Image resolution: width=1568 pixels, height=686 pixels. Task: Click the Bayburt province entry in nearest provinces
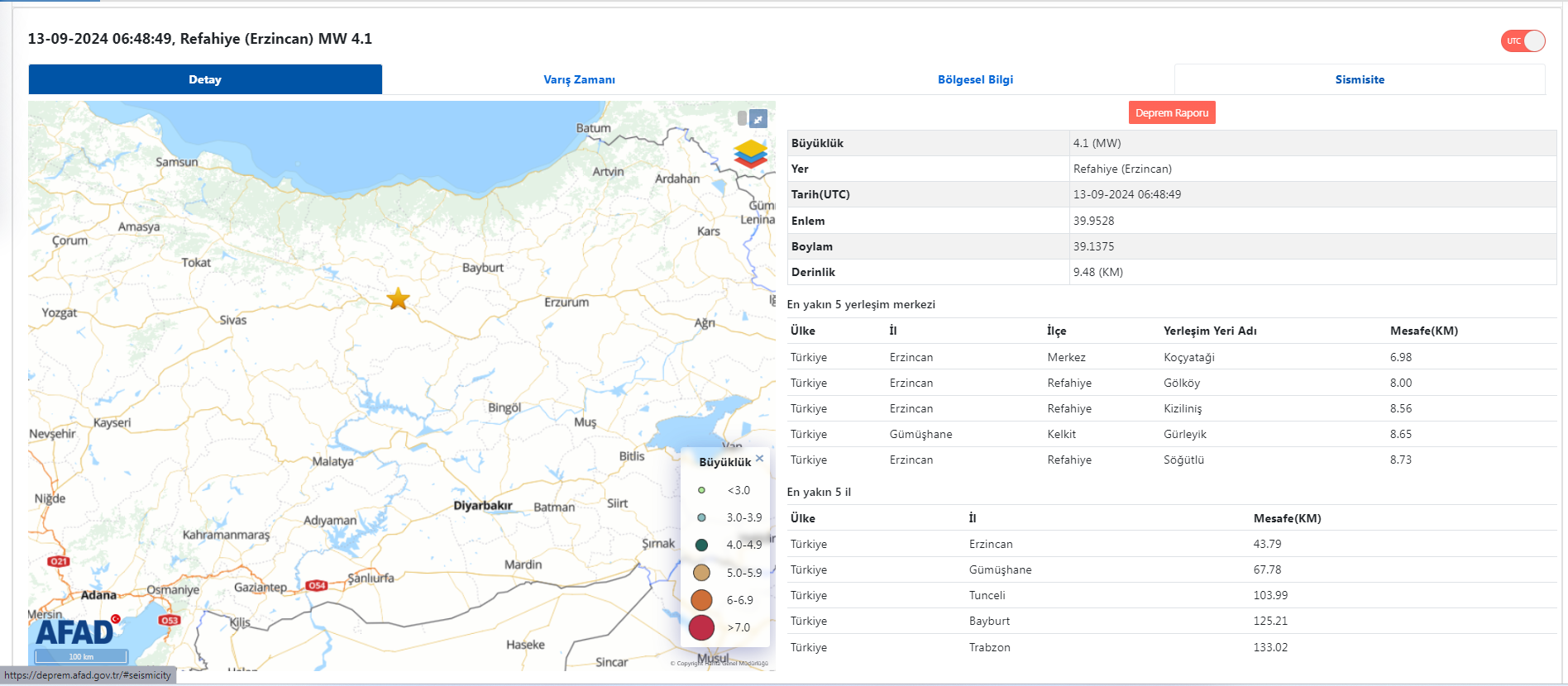pos(989,621)
